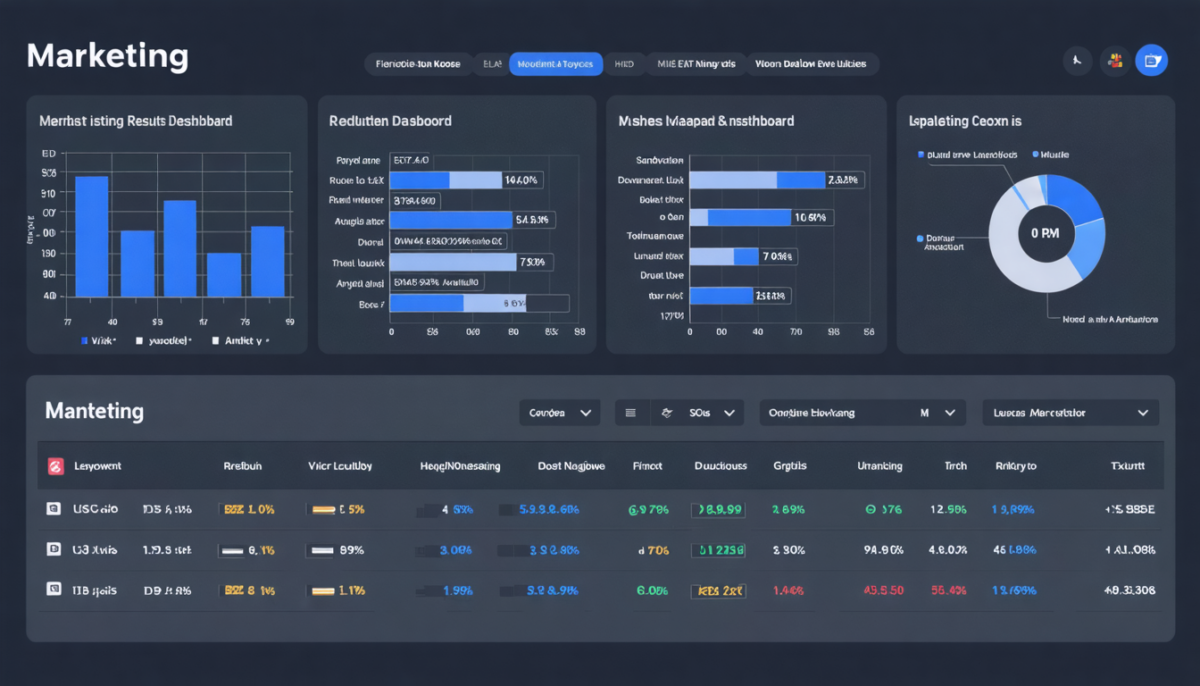Select the highlighted blue tab in top navigation

556,64
